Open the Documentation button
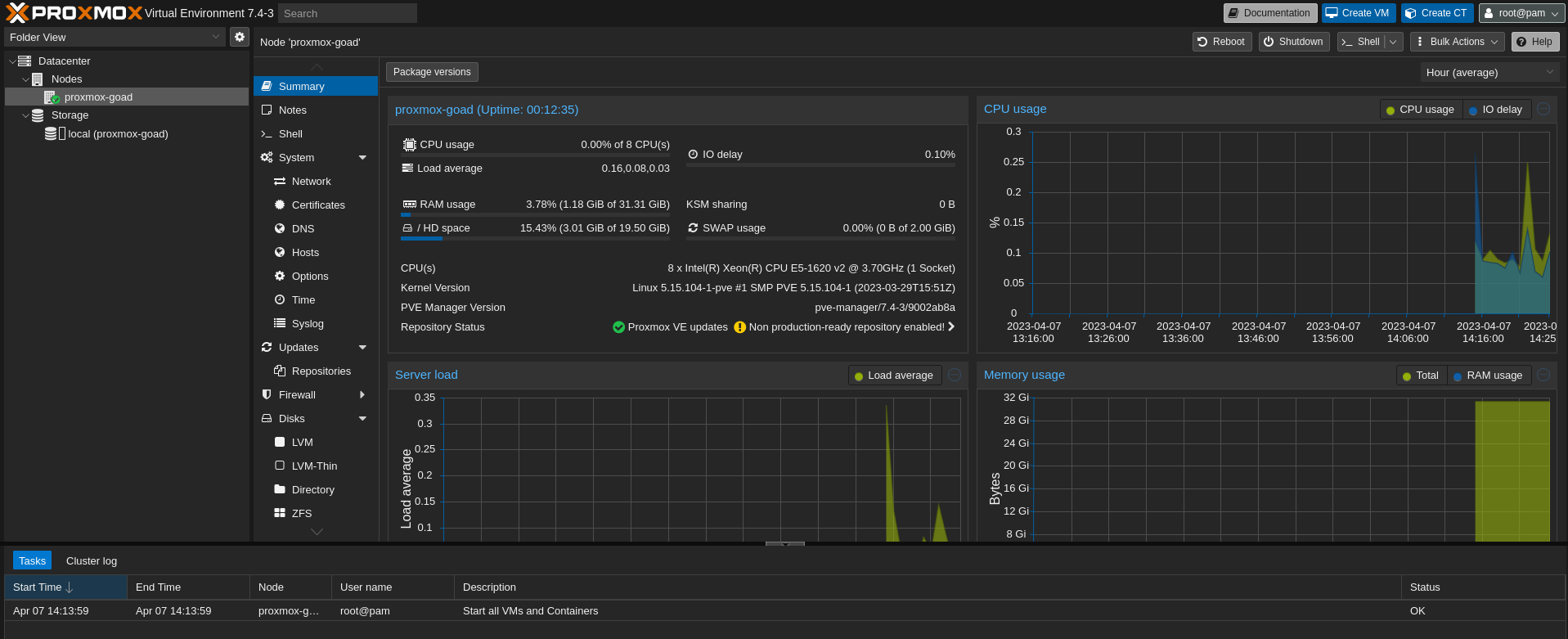1568x639 pixels. pos(1270,13)
